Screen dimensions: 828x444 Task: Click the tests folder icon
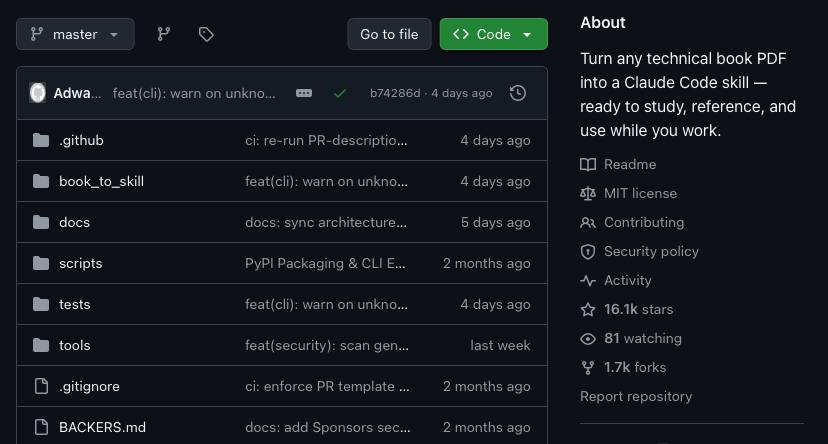point(41,305)
